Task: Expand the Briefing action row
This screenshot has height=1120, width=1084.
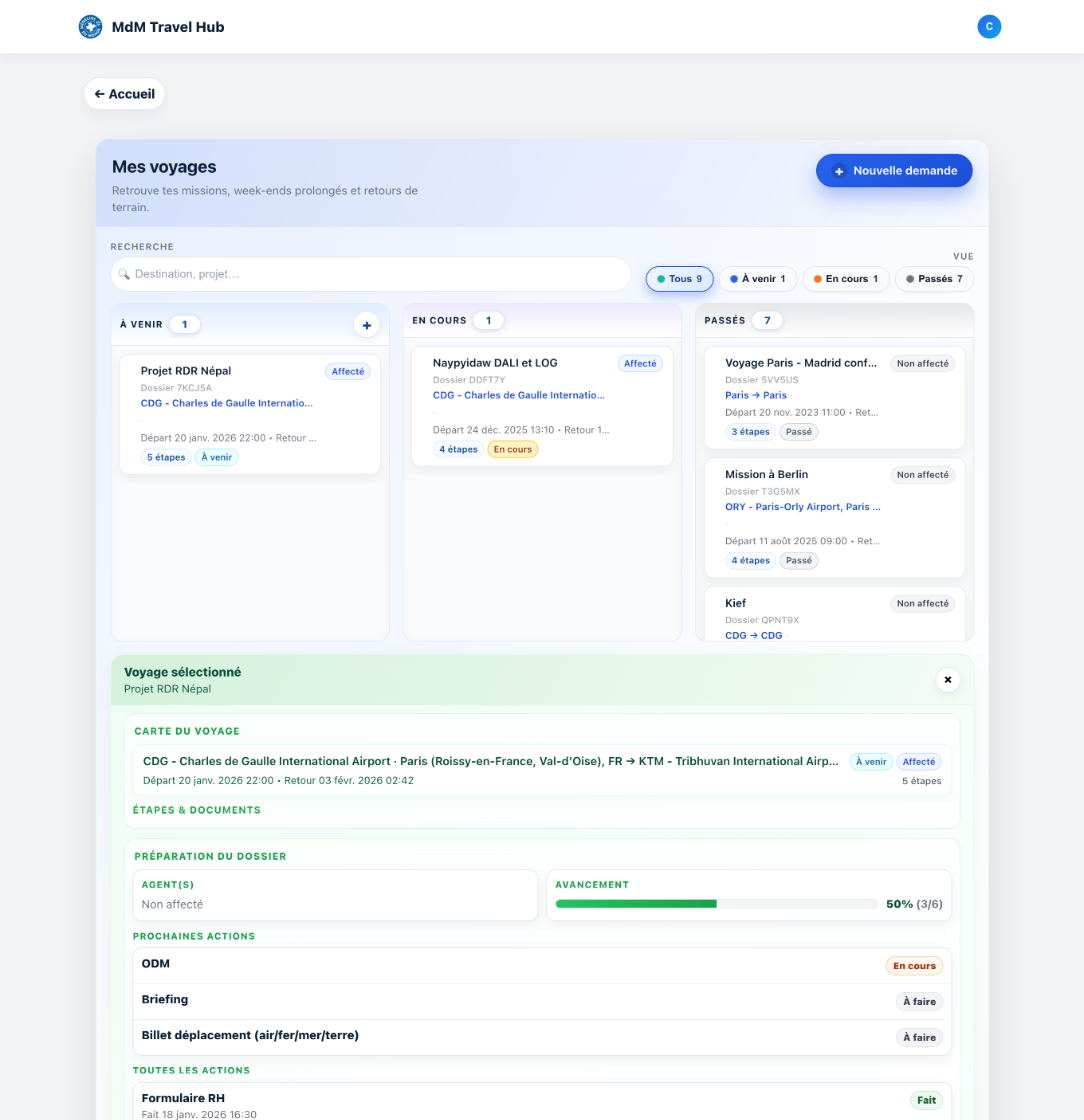Action: click(542, 1001)
